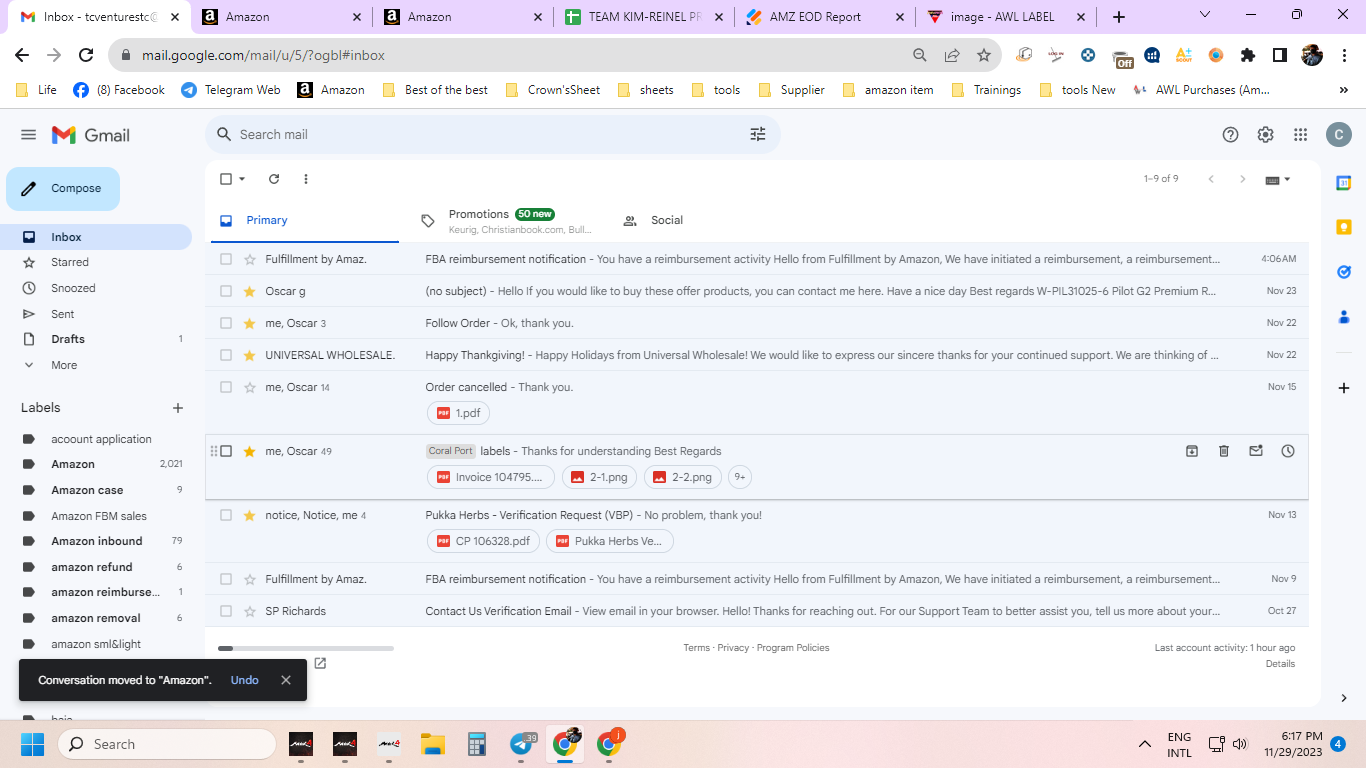Show hidden system tray icons
Image resolution: width=1366 pixels, height=768 pixels.
[x=1145, y=744]
